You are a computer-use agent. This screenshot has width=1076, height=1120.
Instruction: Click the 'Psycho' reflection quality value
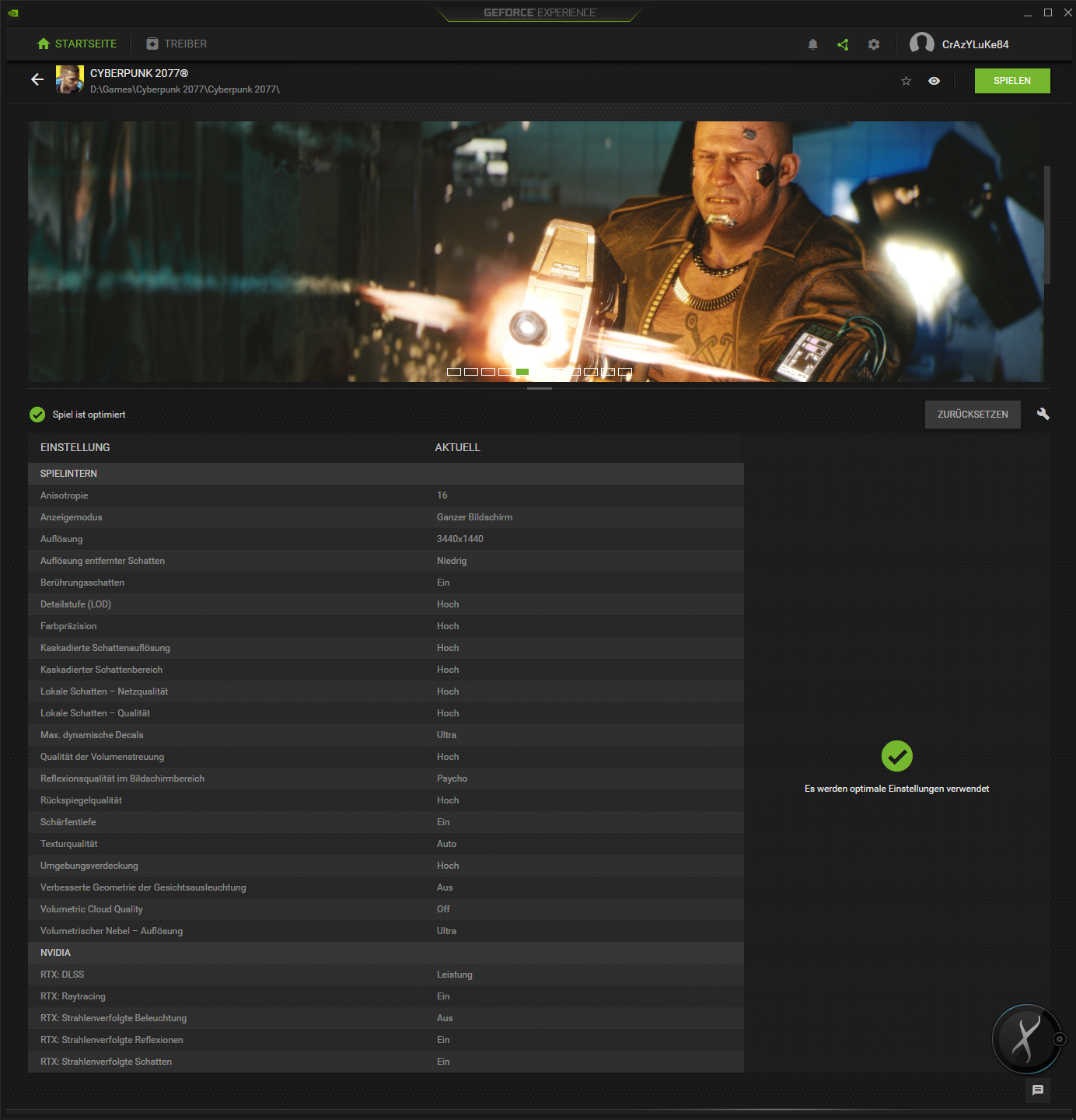point(452,779)
